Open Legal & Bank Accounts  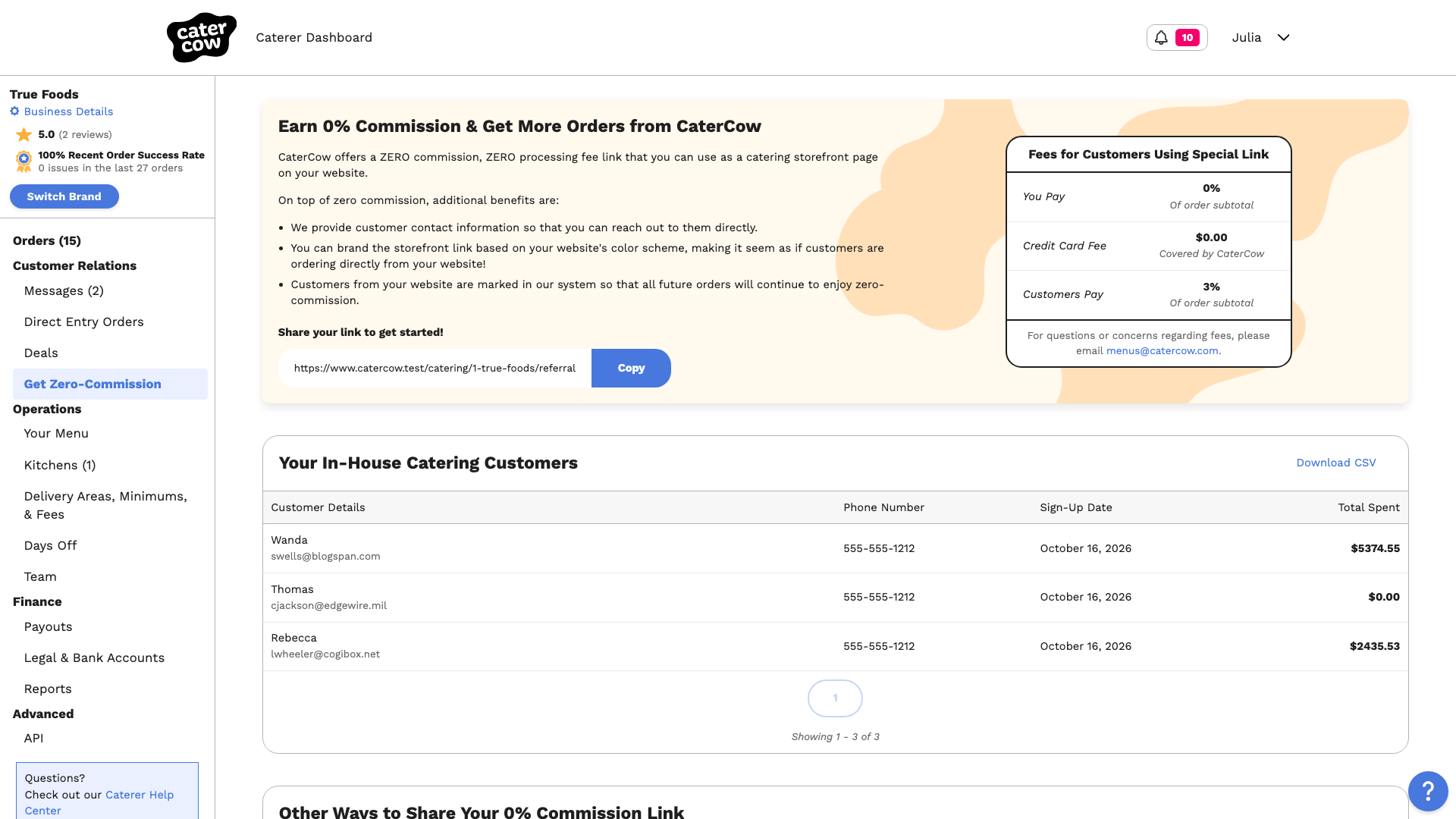click(94, 657)
